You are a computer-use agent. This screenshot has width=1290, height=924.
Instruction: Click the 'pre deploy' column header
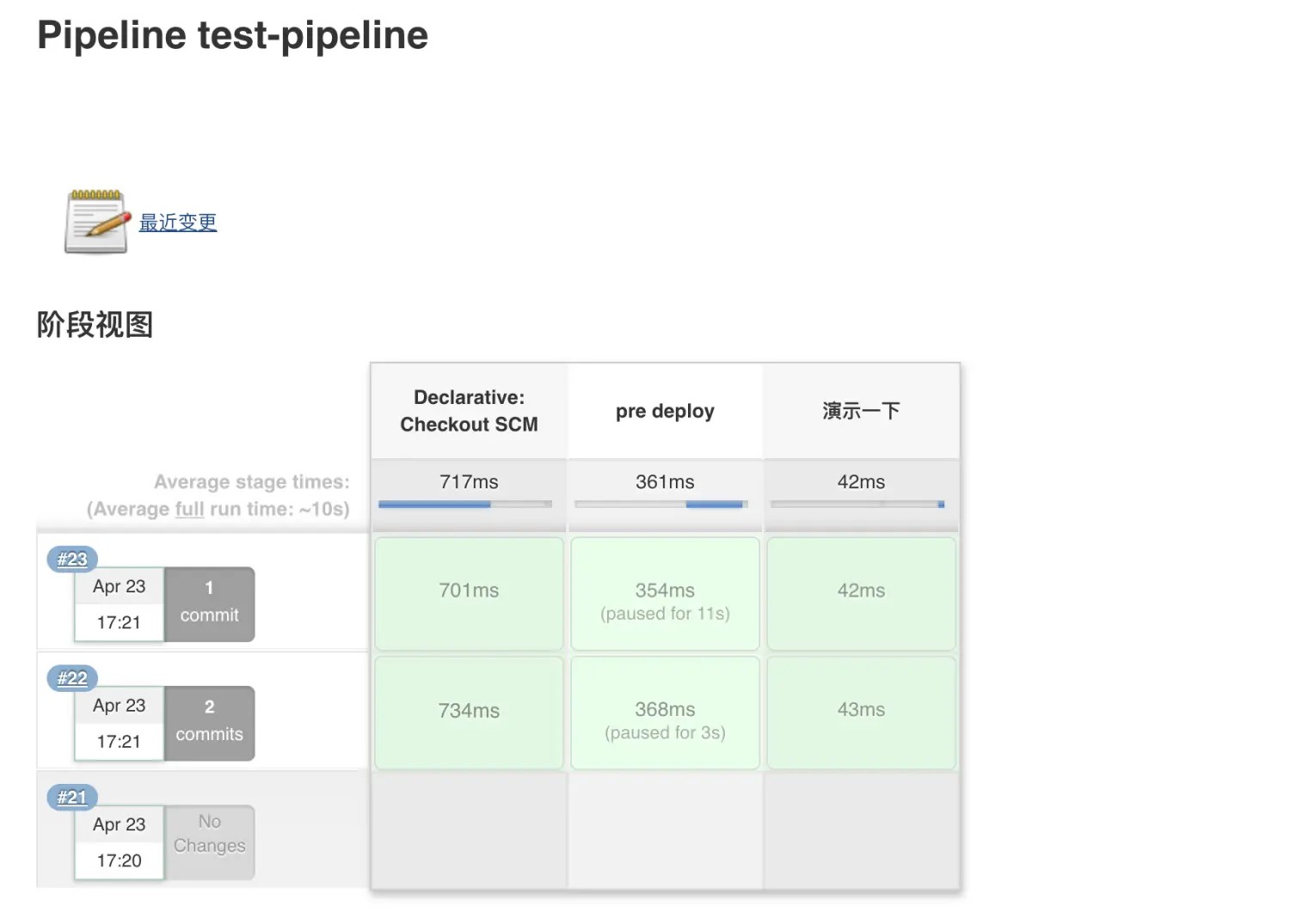tap(664, 411)
